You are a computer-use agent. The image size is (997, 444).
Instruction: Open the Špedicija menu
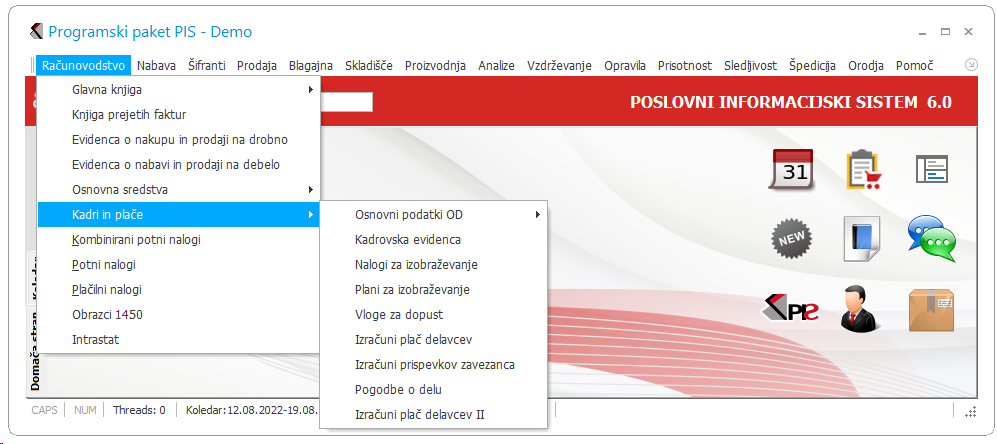click(812, 65)
